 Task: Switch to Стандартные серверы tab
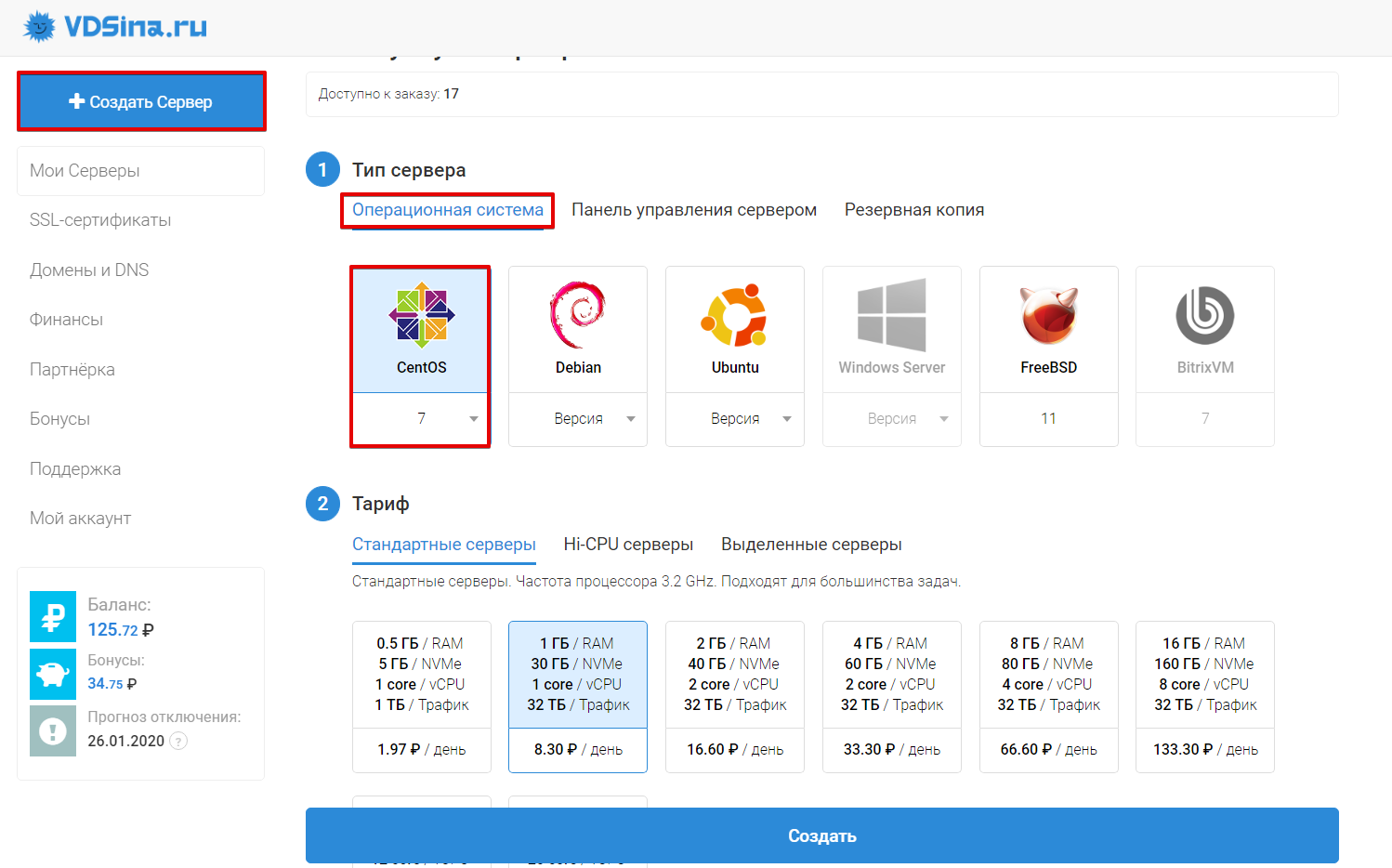click(x=444, y=545)
